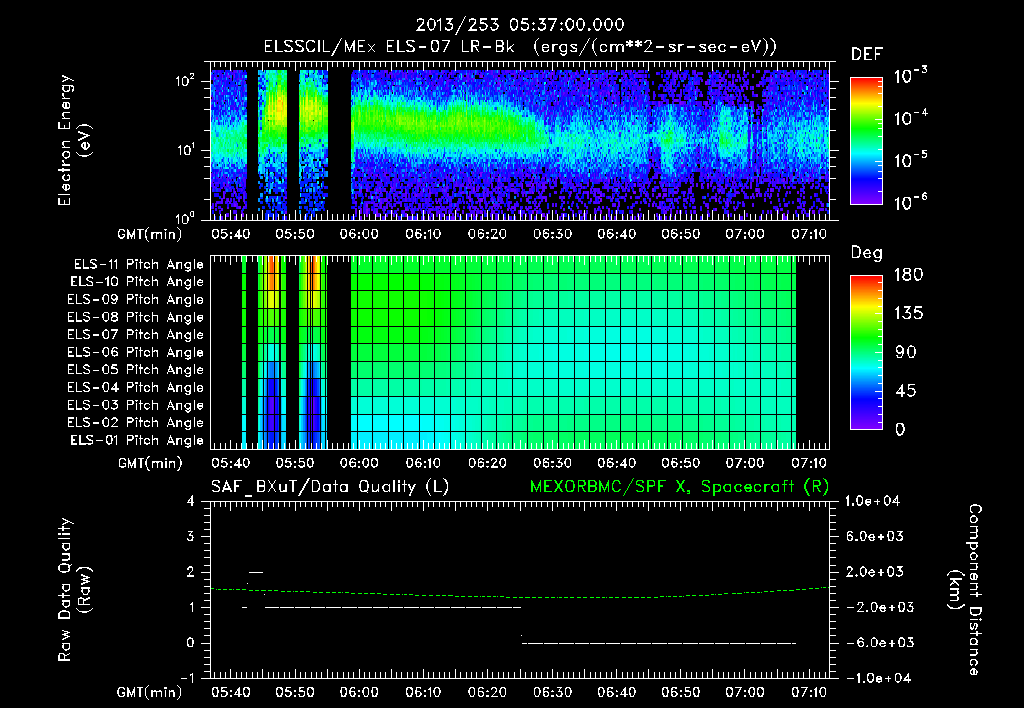Click the ELS-03 Pitch Angle row label
Viewport: 1024px width, 708px height.
coord(136,405)
